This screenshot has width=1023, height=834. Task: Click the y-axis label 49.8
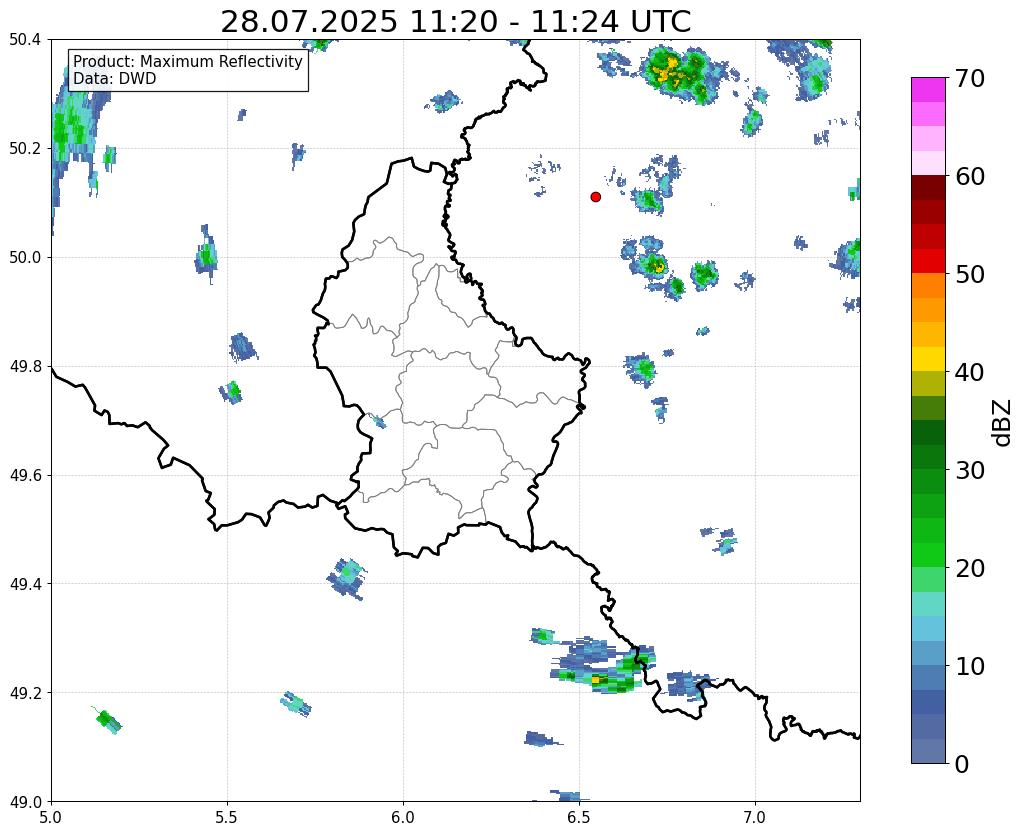click(x=25, y=367)
